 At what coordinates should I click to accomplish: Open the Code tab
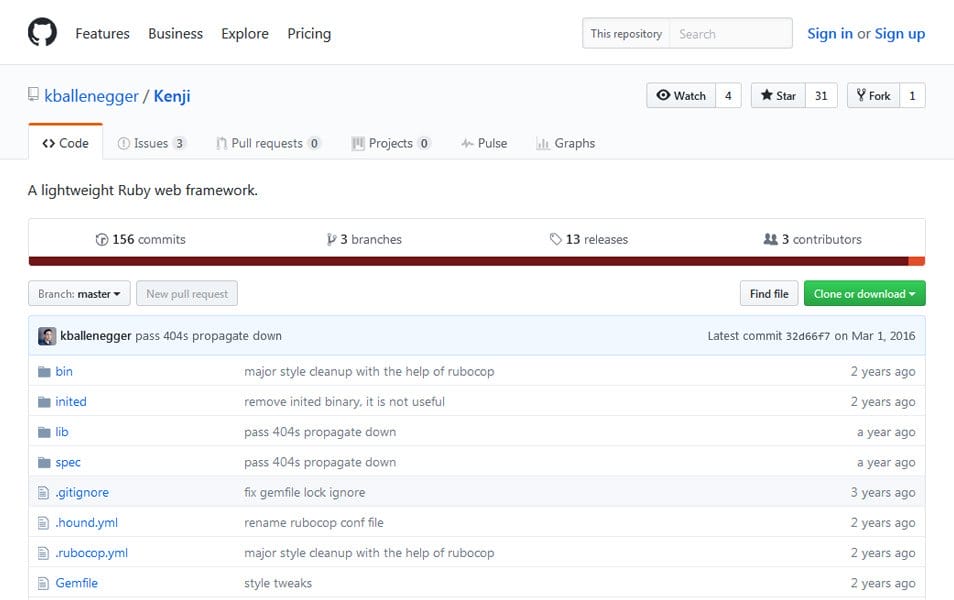(x=66, y=143)
